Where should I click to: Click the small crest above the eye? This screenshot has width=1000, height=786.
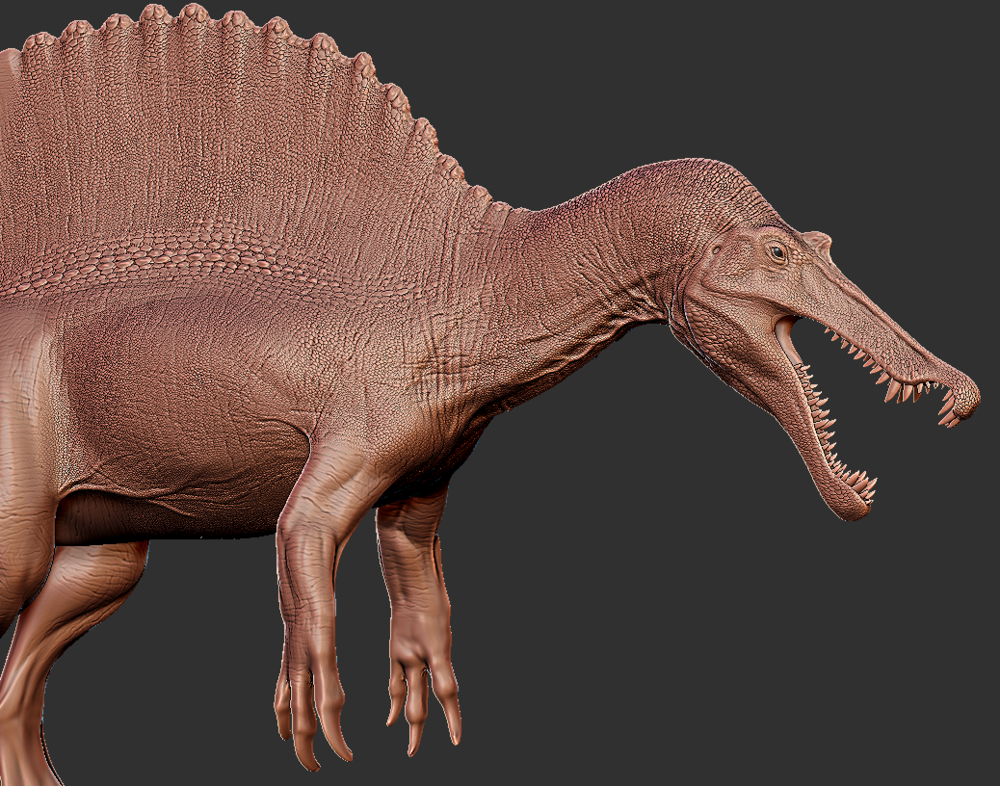pos(818,242)
